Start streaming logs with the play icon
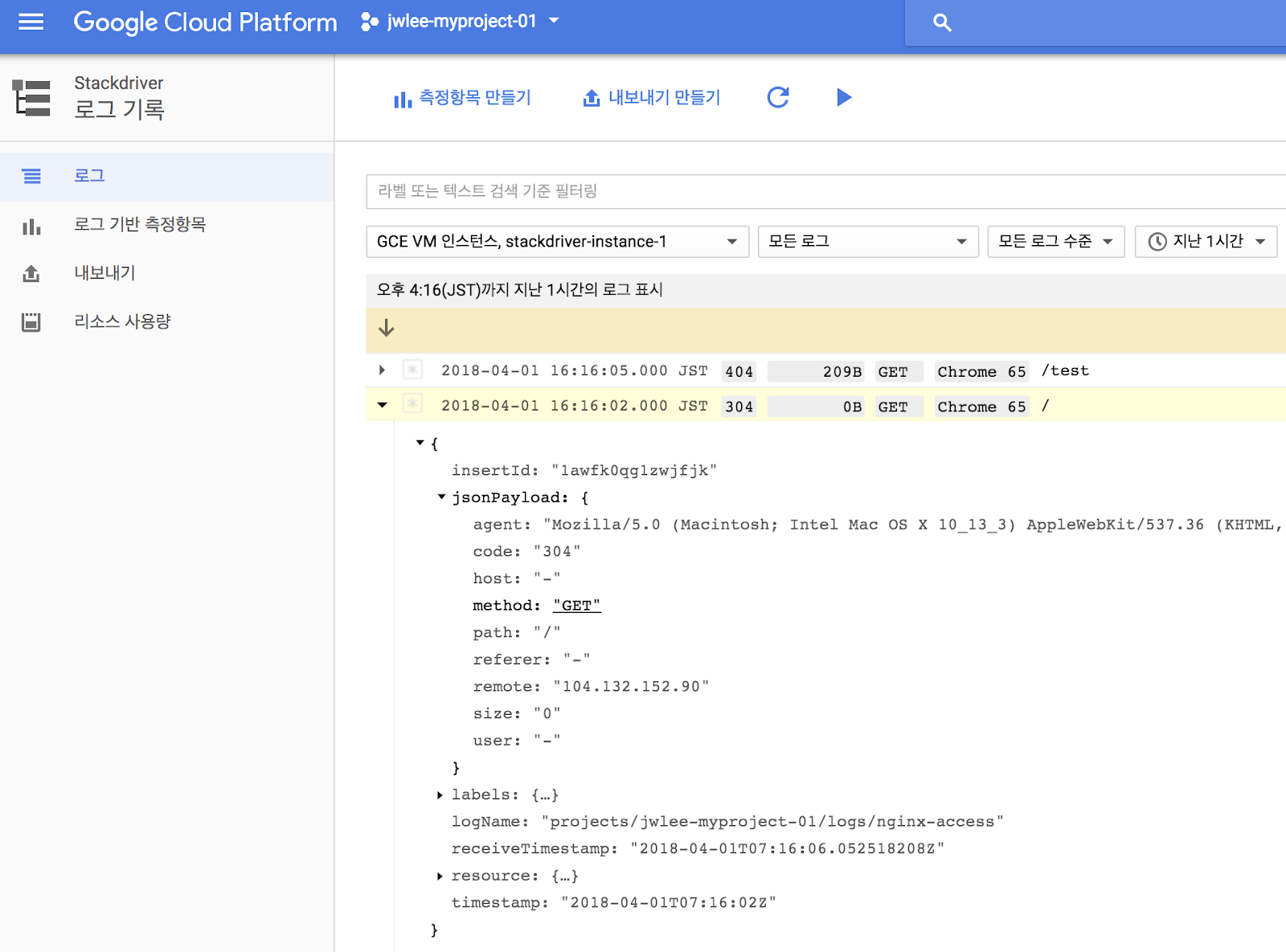This screenshot has width=1286, height=952. (x=843, y=97)
